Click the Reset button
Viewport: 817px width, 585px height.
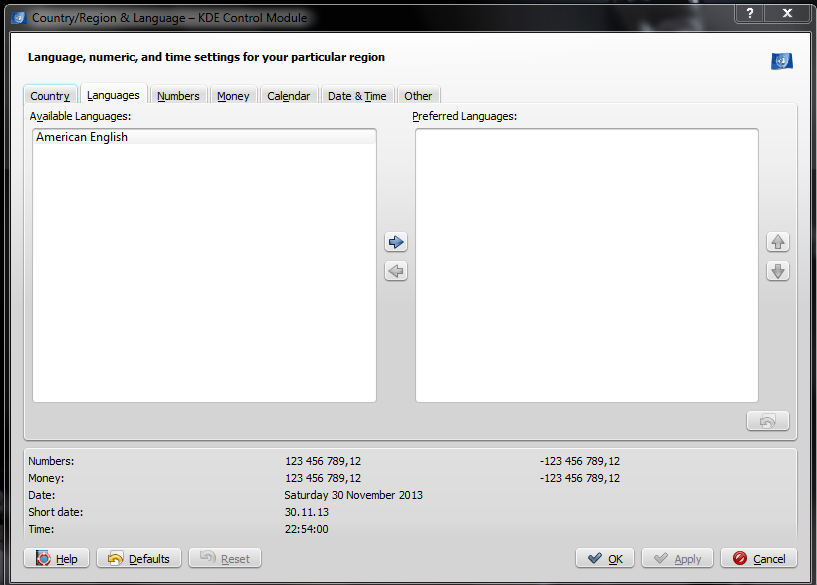click(x=225, y=558)
